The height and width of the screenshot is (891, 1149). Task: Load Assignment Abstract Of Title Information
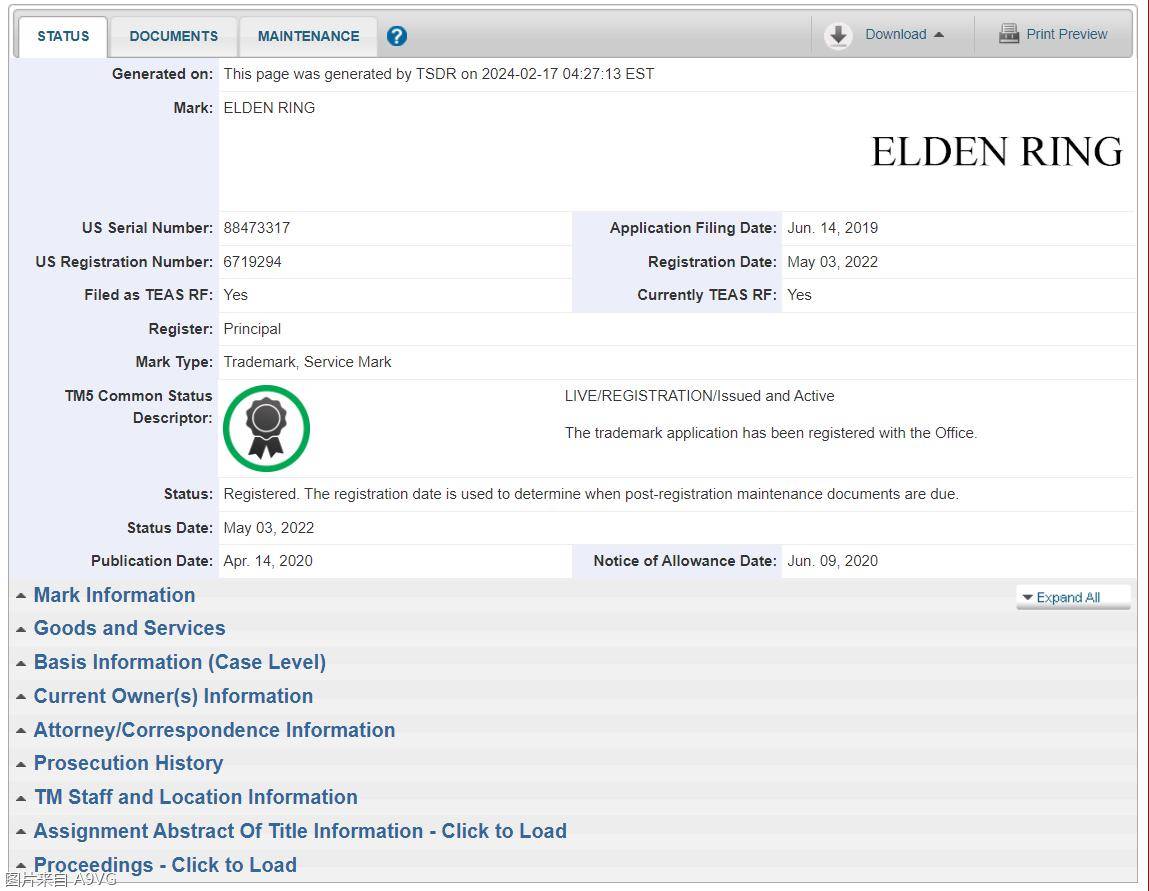(300, 831)
